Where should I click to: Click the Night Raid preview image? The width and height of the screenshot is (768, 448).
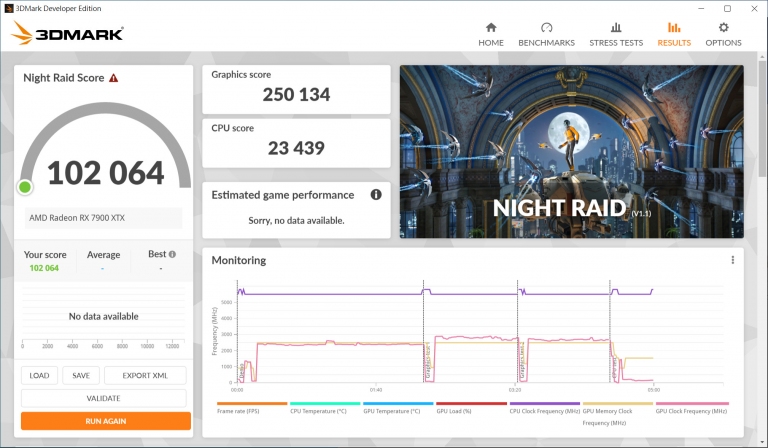pyautogui.click(x=572, y=152)
